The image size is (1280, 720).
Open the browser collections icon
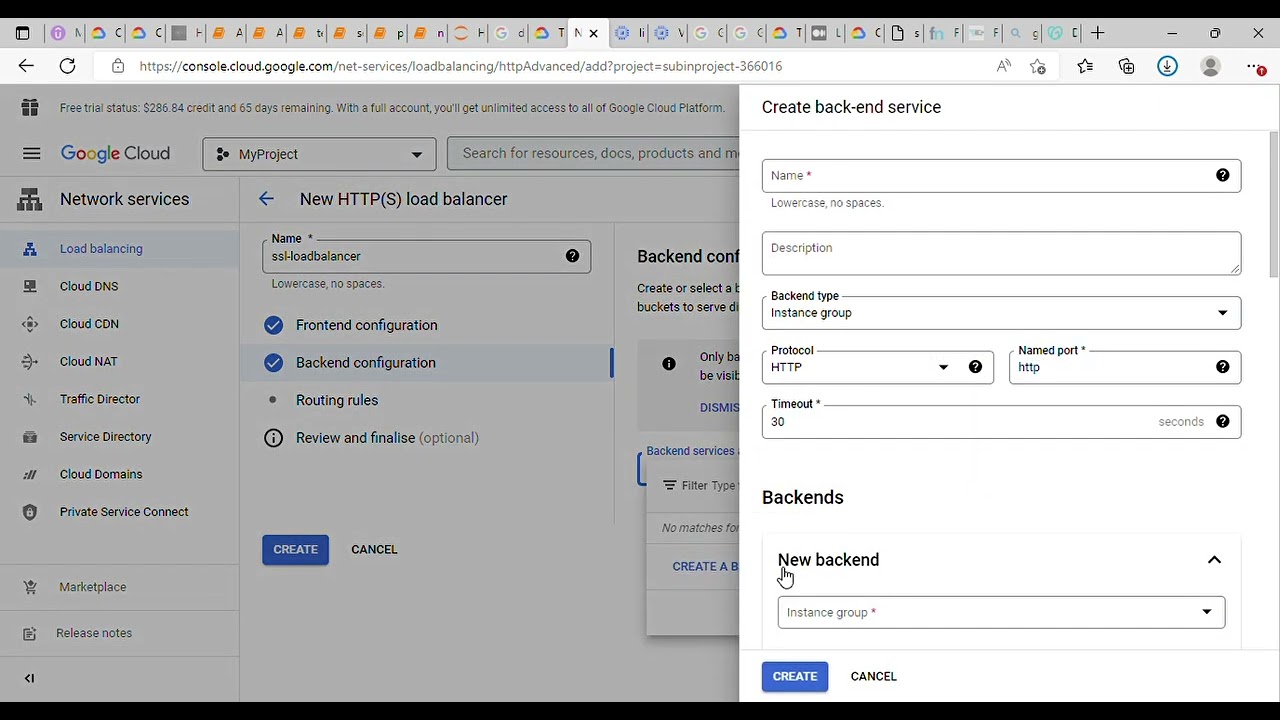(1127, 66)
